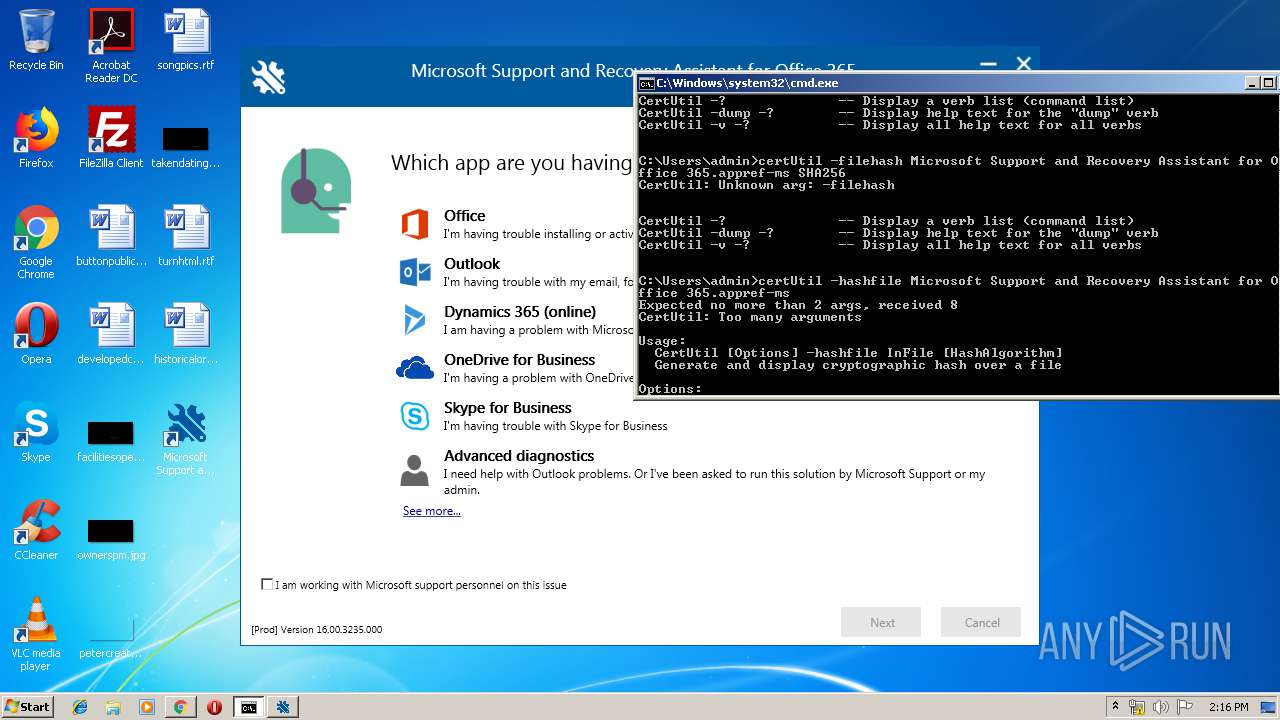The height and width of the screenshot is (720, 1280).
Task: Select Skype for Business option text
Action: pos(507,407)
